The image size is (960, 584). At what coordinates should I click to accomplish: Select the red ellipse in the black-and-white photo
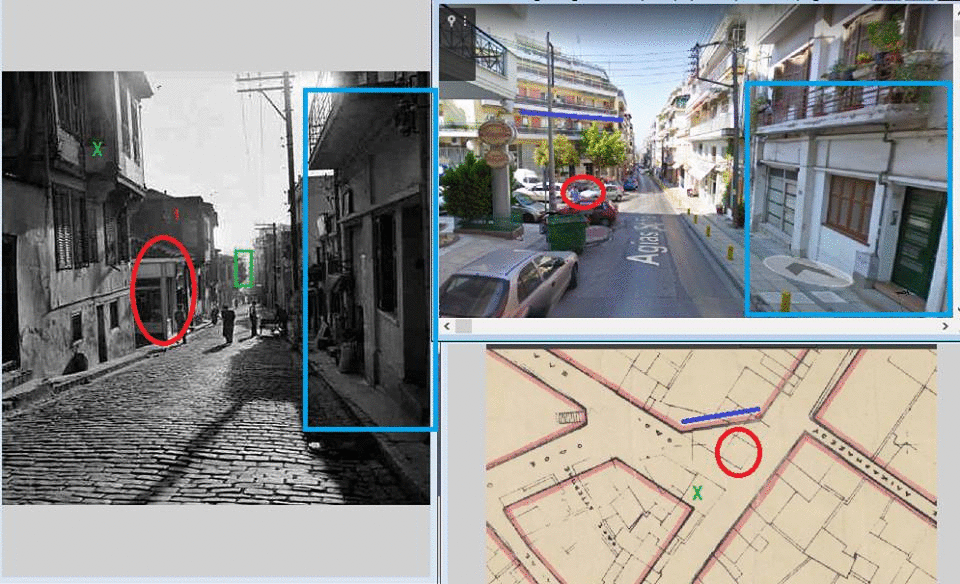point(162,291)
